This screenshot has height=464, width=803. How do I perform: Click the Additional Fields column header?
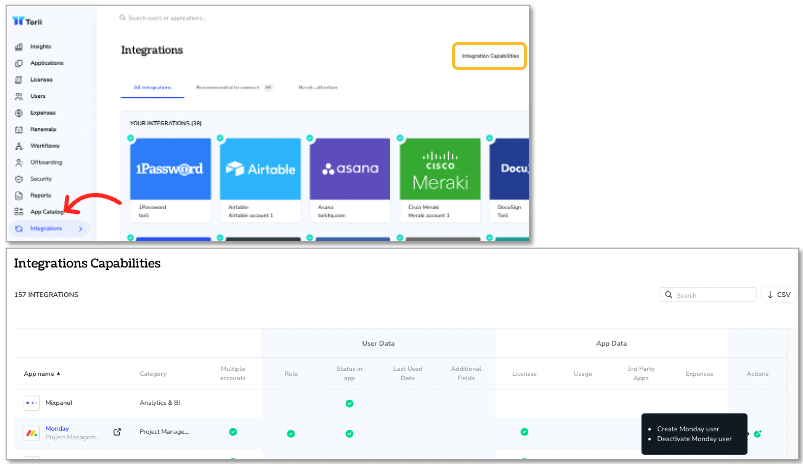pos(466,373)
